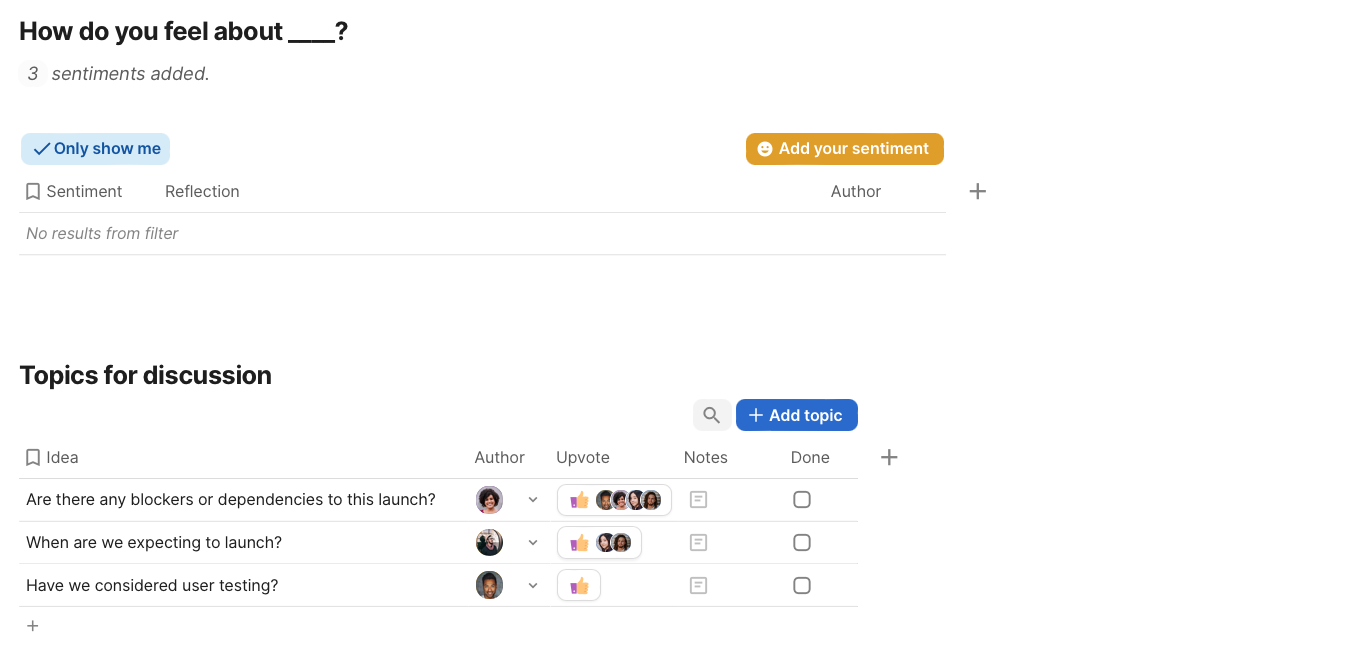Open notes for the launch date topic
The width and height of the screenshot is (1367, 647).
point(698,542)
